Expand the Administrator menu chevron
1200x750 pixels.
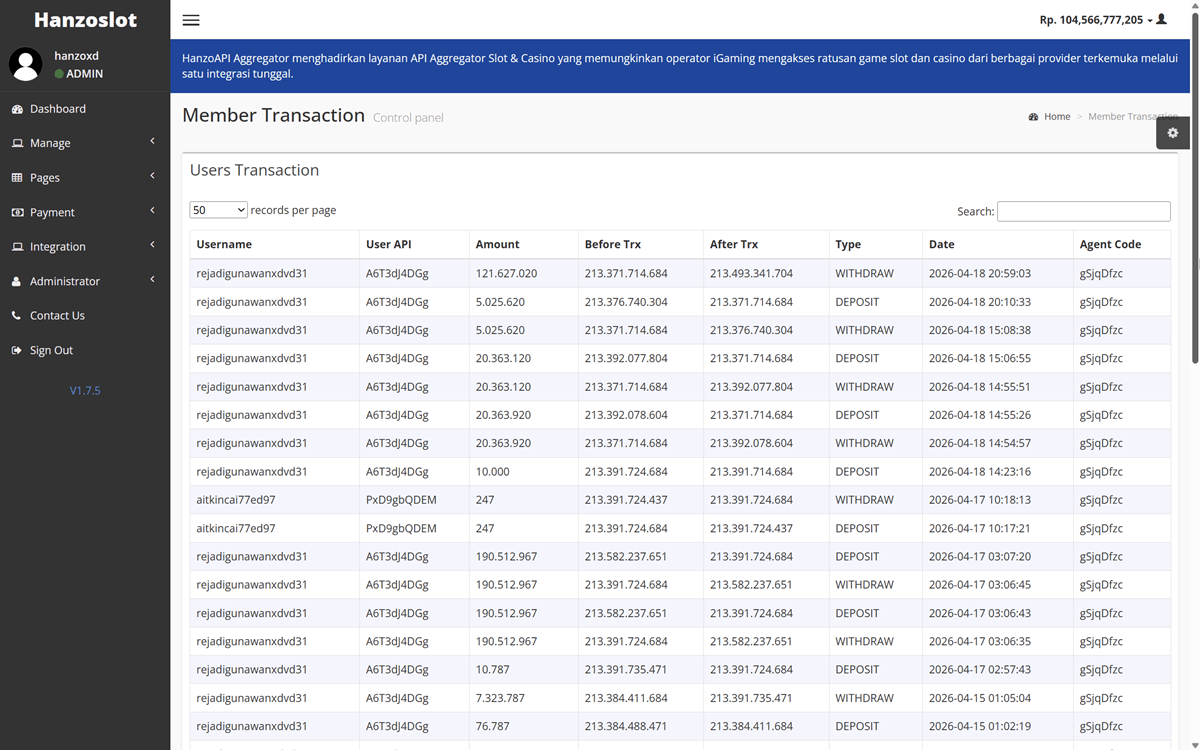[x=152, y=280]
